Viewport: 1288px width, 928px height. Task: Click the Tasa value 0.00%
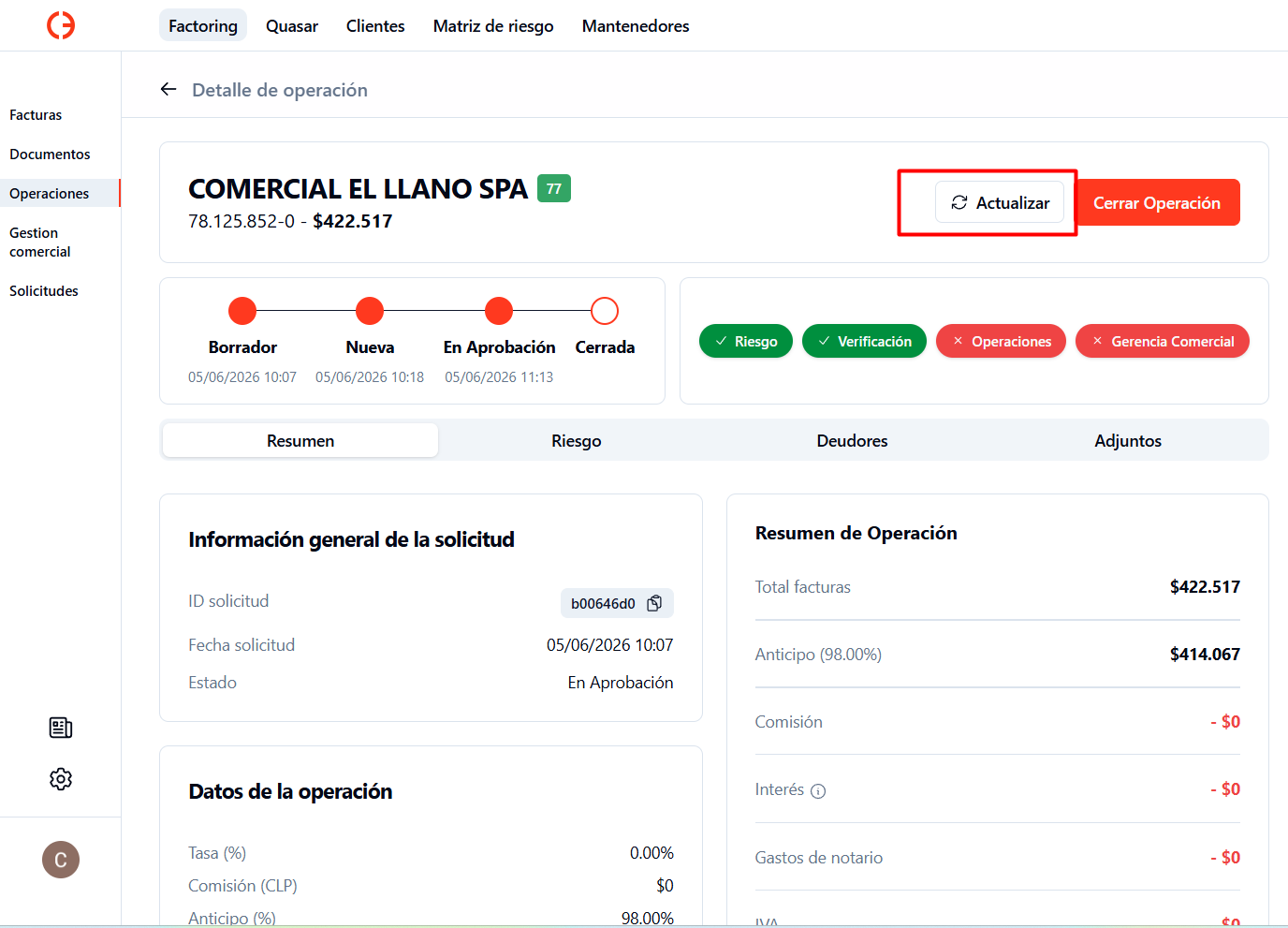pyautogui.click(x=651, y=853)
